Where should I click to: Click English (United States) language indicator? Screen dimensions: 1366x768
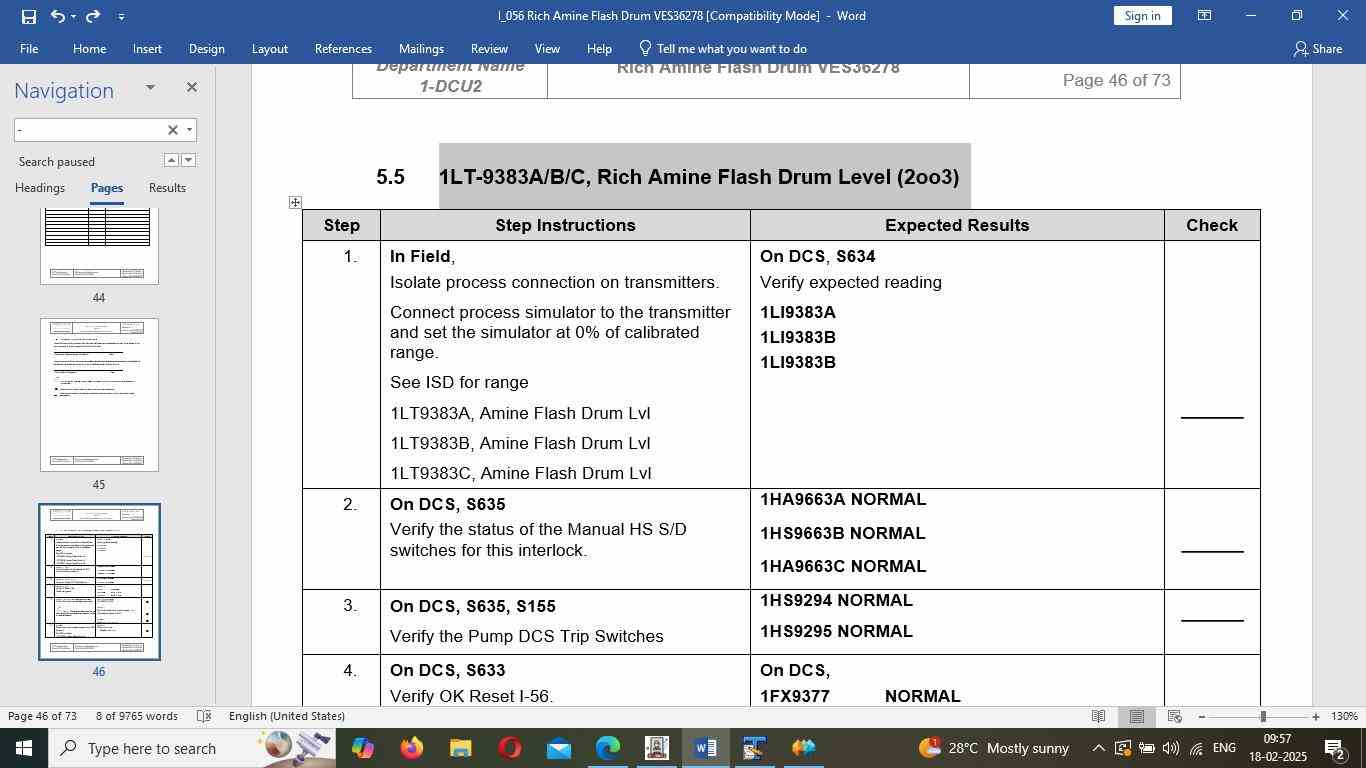[x=287, y=716]
